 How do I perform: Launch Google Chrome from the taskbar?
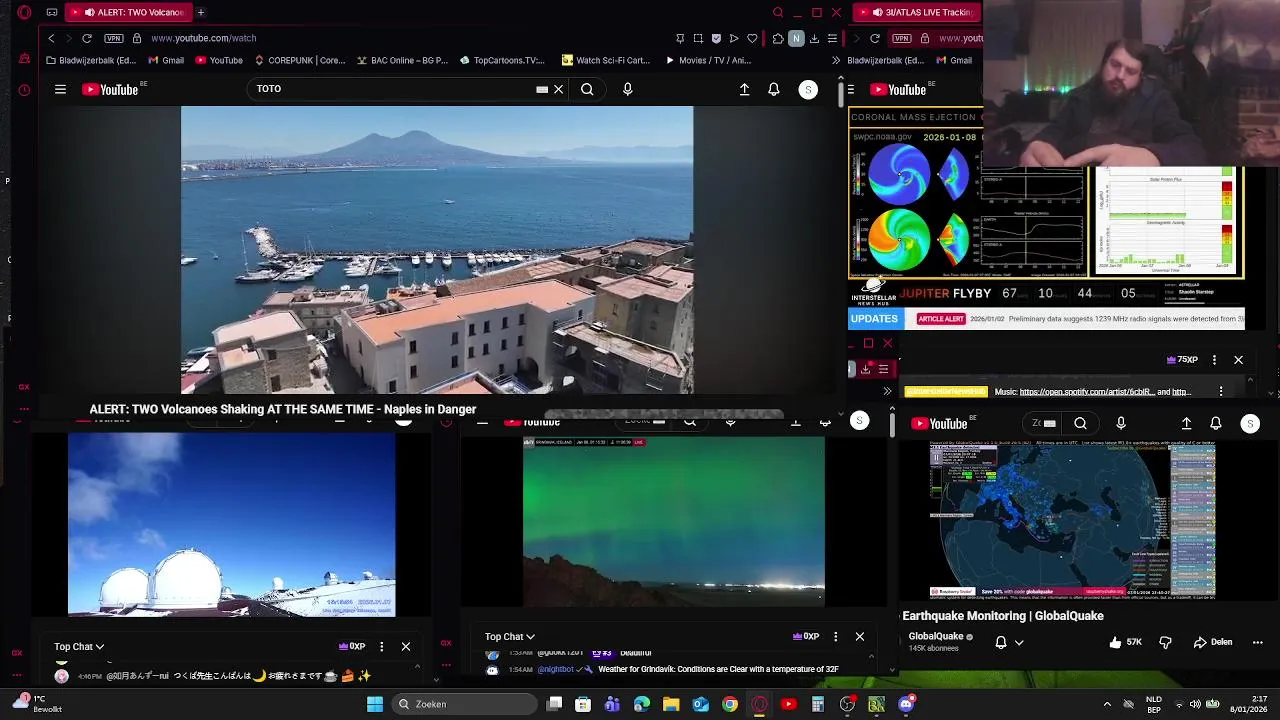[730, 704]
